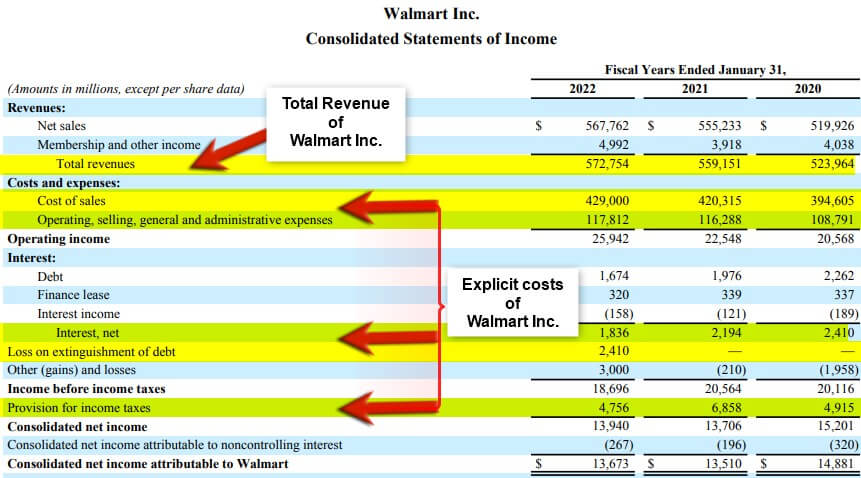Viewport: 861px width, 478px height.
Task: Click the 'Debt' row label
Action: coord(50,277)
